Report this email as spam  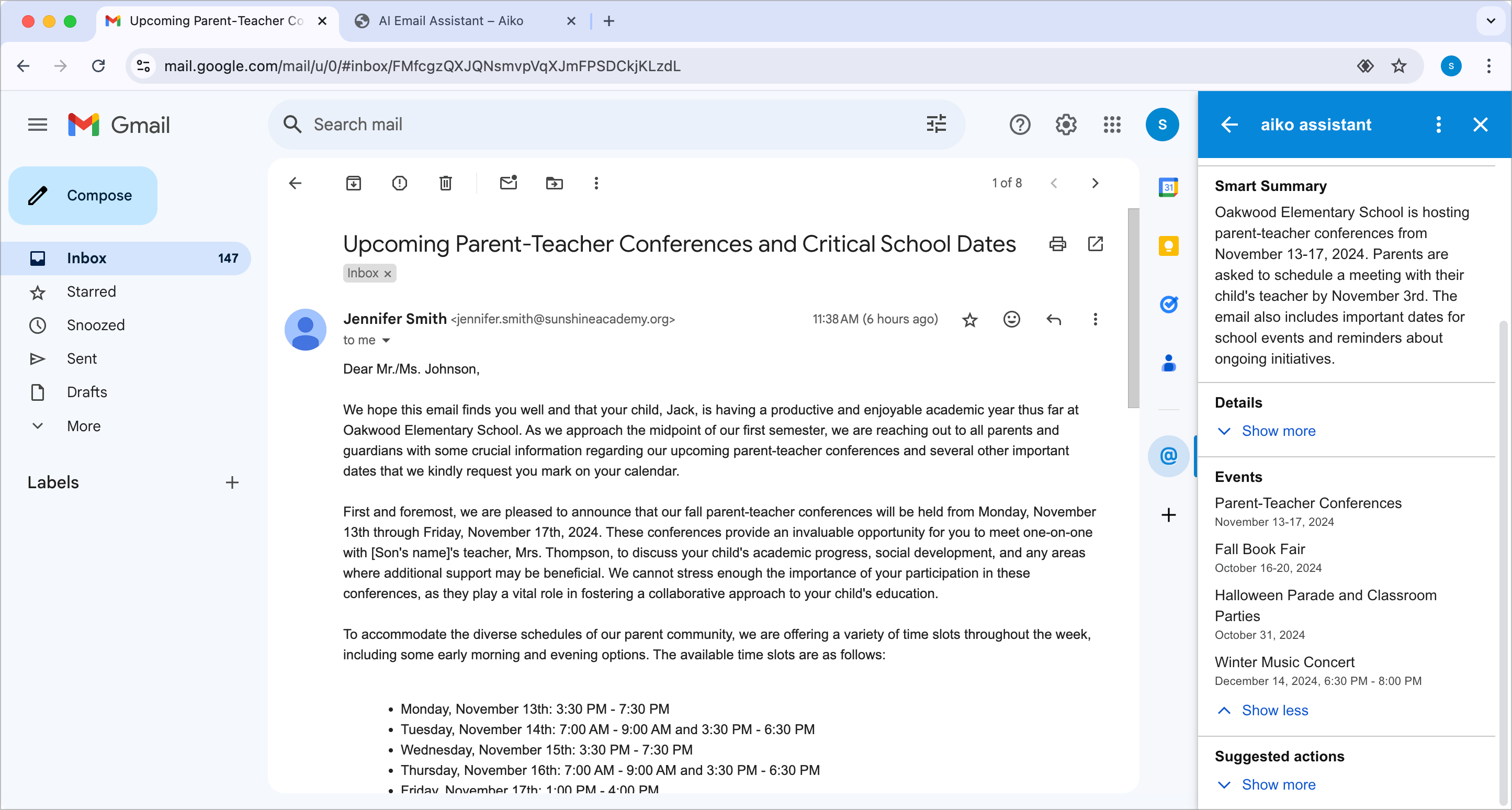click(x=399, y=183)
